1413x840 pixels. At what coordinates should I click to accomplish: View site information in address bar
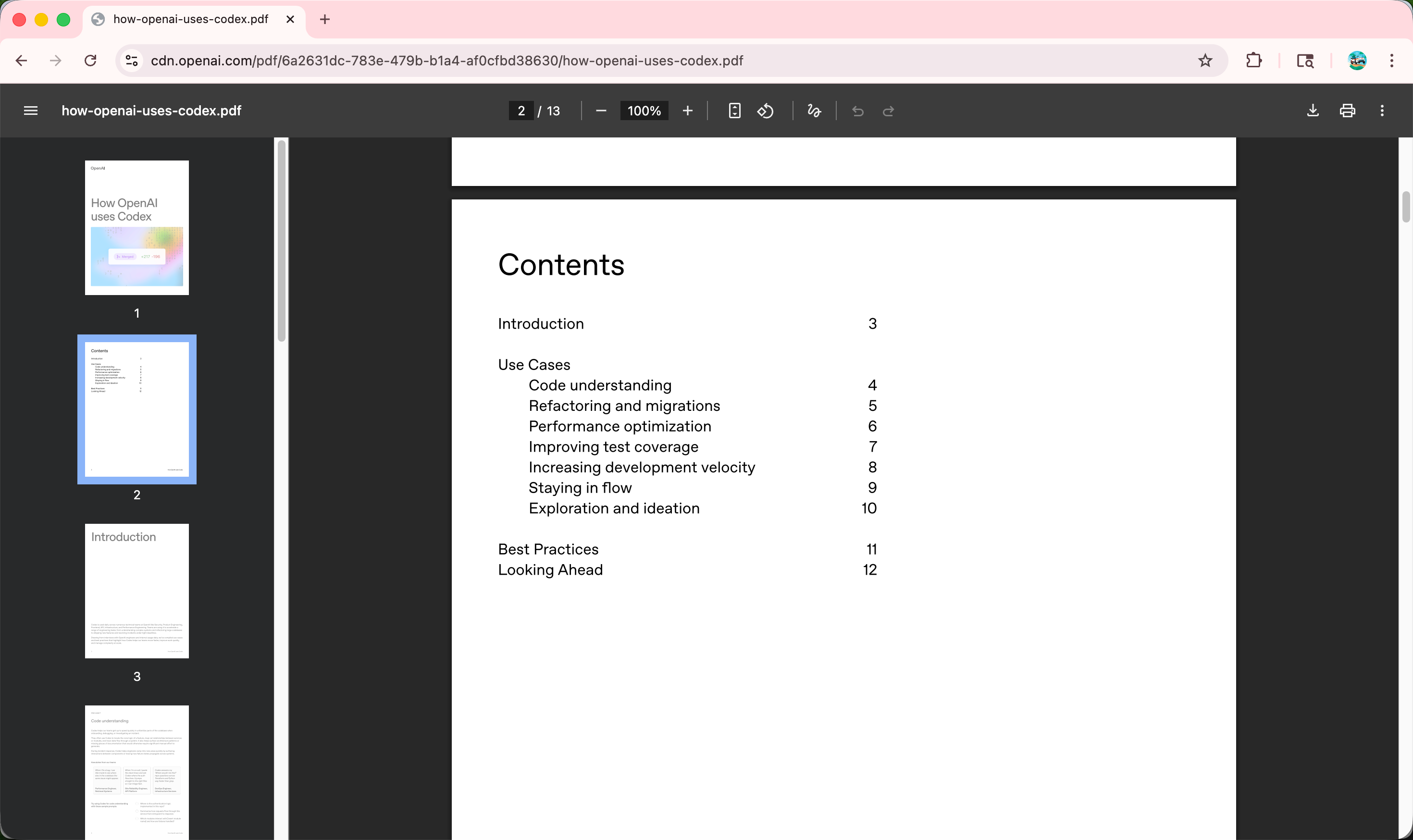click(x=132, y=61)
